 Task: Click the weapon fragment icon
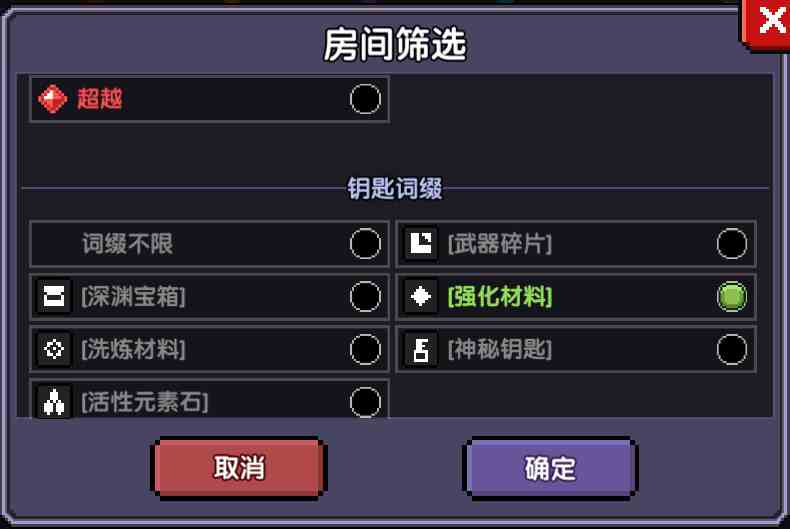point(421,243)
